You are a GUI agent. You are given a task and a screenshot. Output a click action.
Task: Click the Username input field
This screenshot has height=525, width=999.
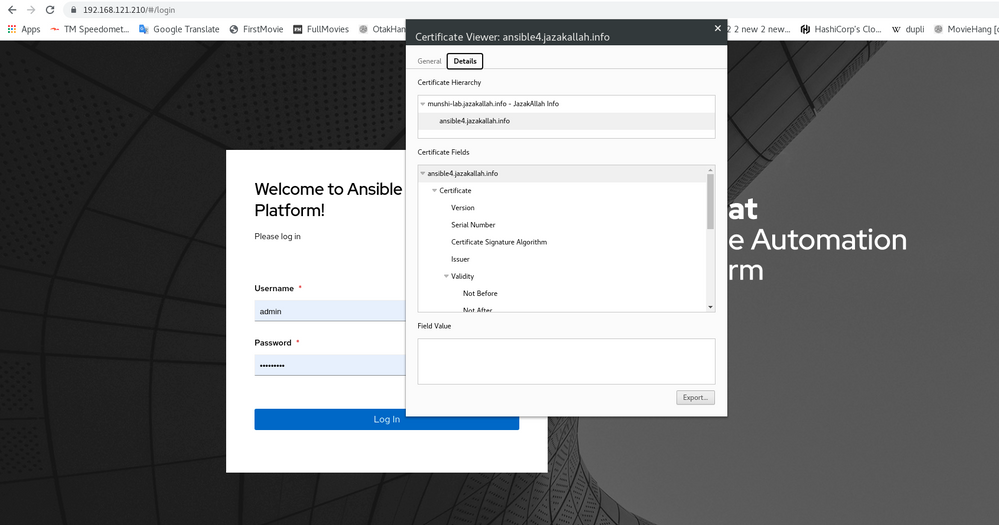point(329,311)
